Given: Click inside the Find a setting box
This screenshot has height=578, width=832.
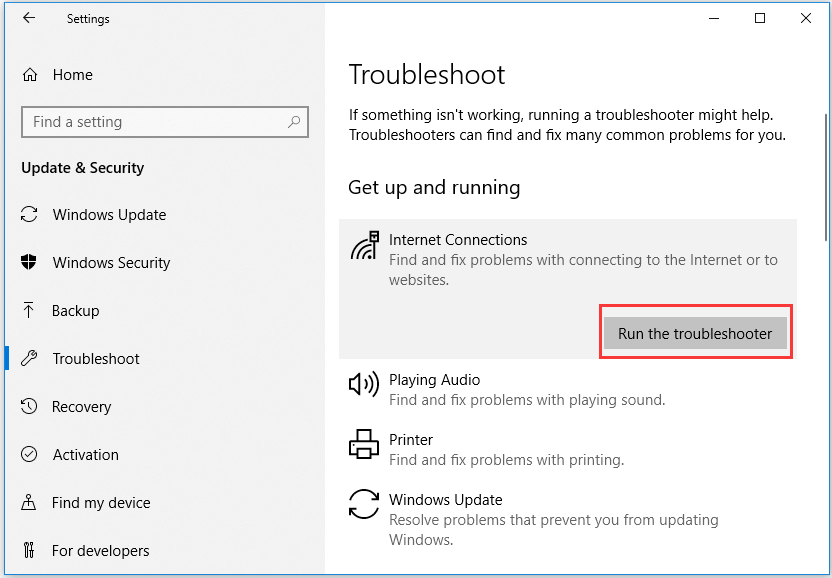Looking at the screenshot, I should coord(150,121).
